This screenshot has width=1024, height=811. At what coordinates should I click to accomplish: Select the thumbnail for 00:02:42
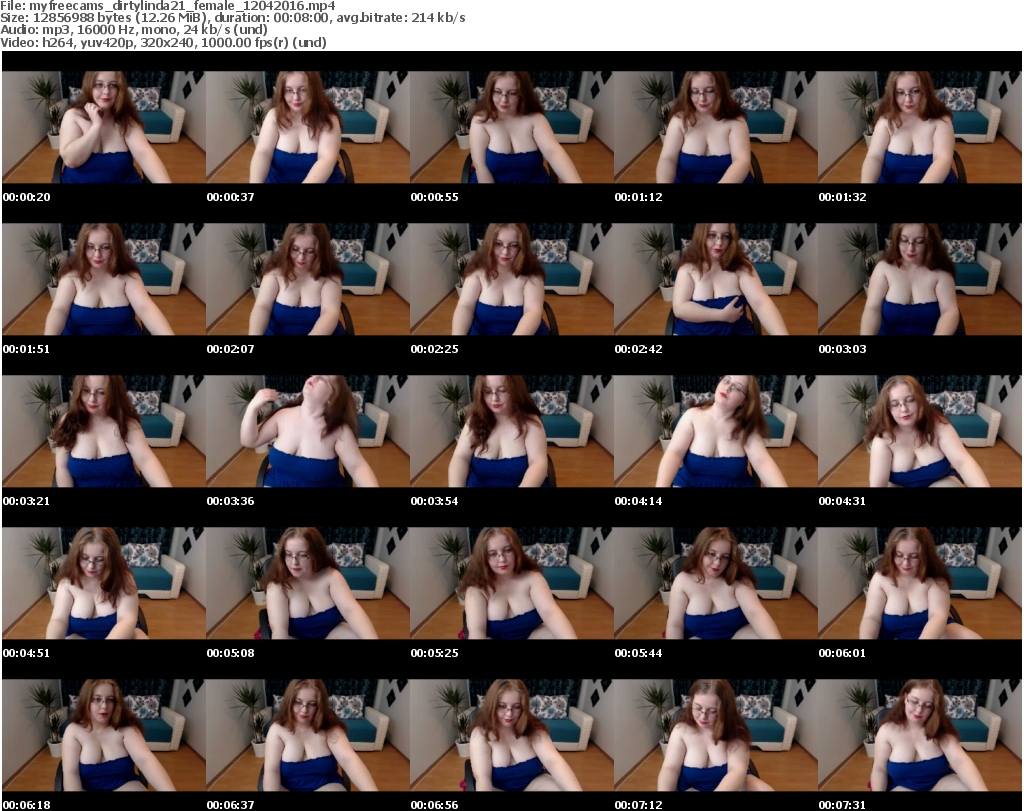click(715, 279)
